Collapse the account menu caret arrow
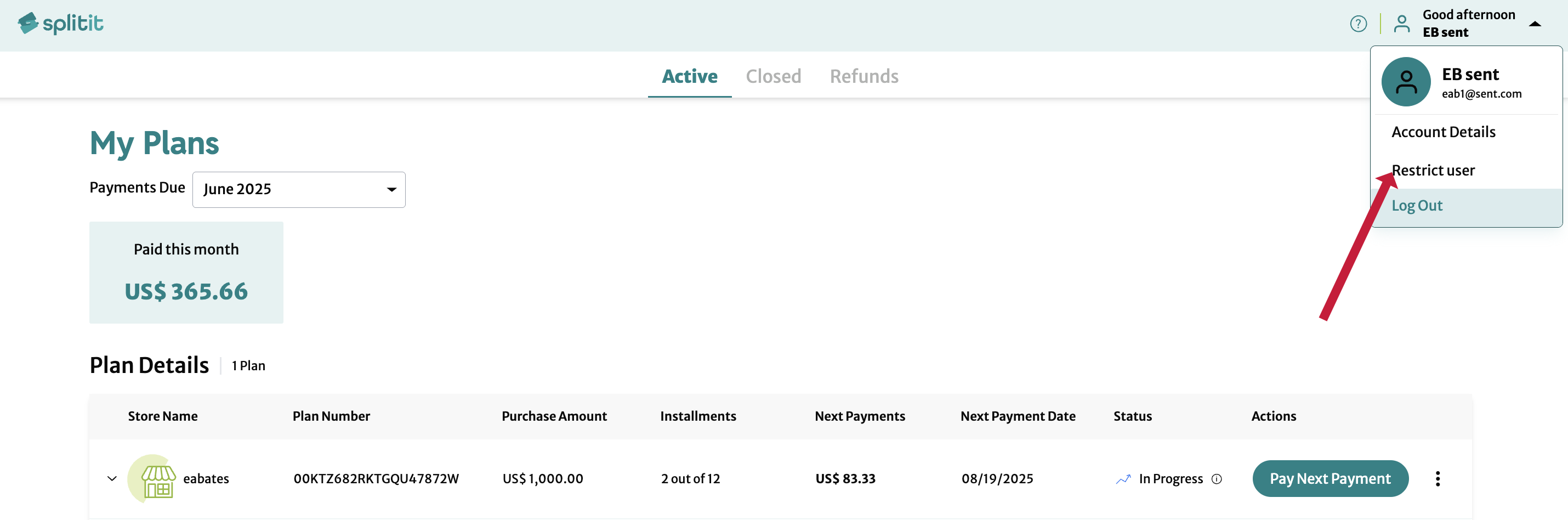Viewport: 1568px width, 520px height. (1535, 24)
